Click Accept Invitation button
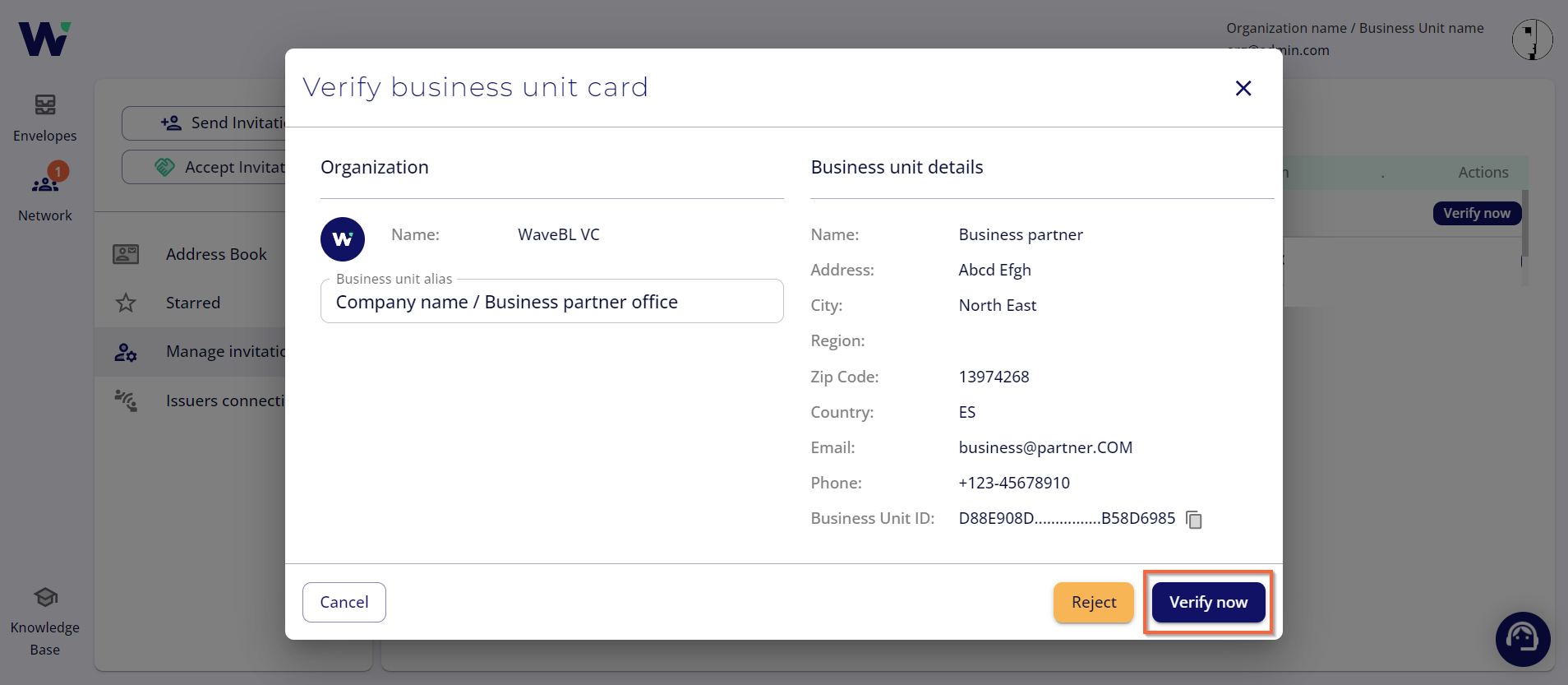The height and width of the screenshot is (685, 1568). [205, 168]
